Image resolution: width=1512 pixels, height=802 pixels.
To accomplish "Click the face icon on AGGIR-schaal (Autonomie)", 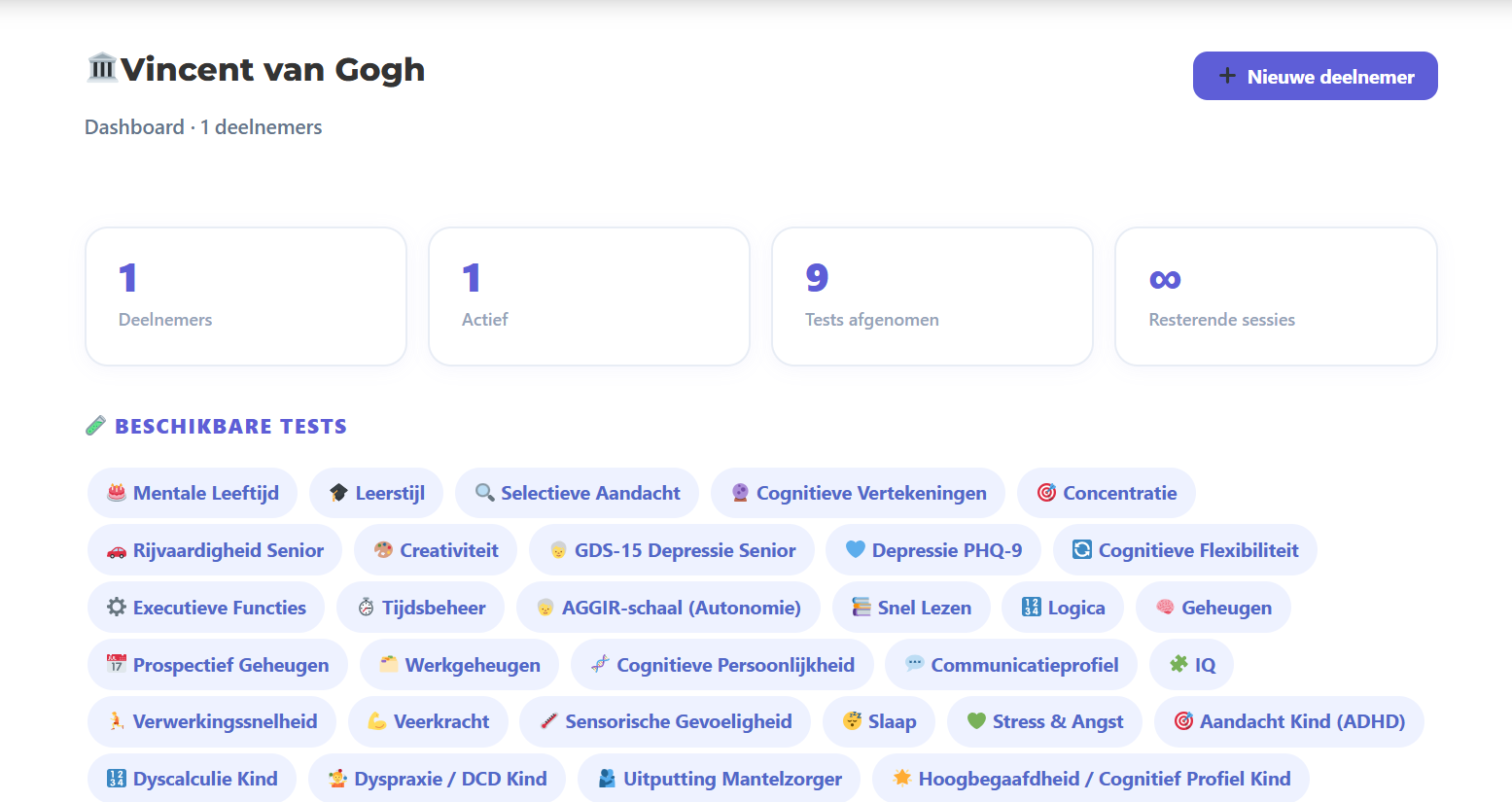I will pos(545,608).
